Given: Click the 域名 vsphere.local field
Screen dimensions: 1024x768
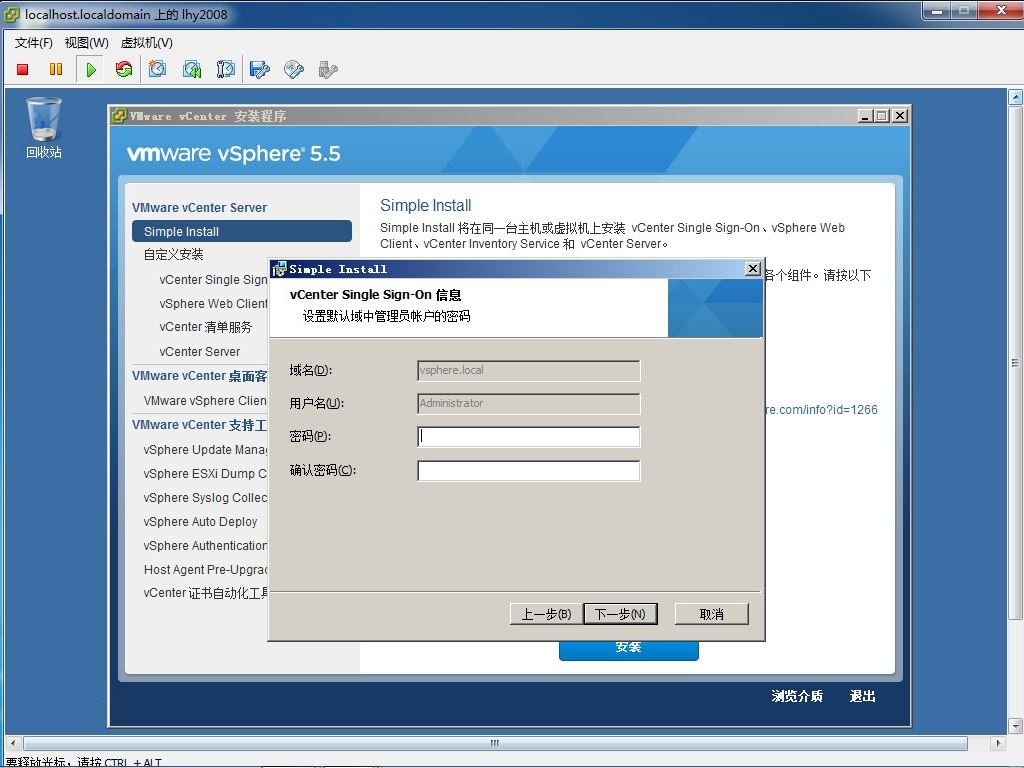Looking at the screenshot, I should [x=528, y=370].
